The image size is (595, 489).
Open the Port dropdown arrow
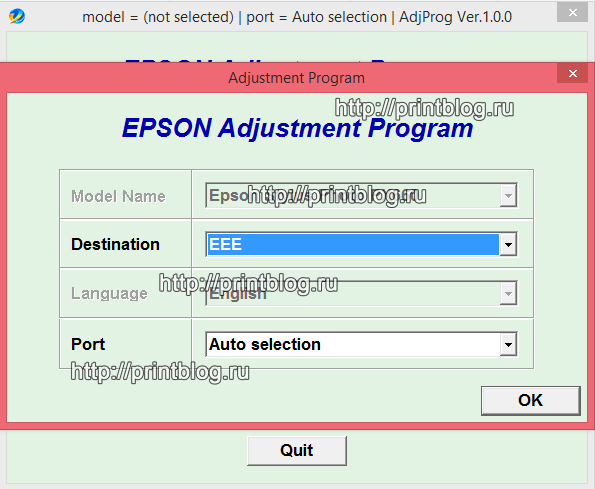(x=508, y=344)
